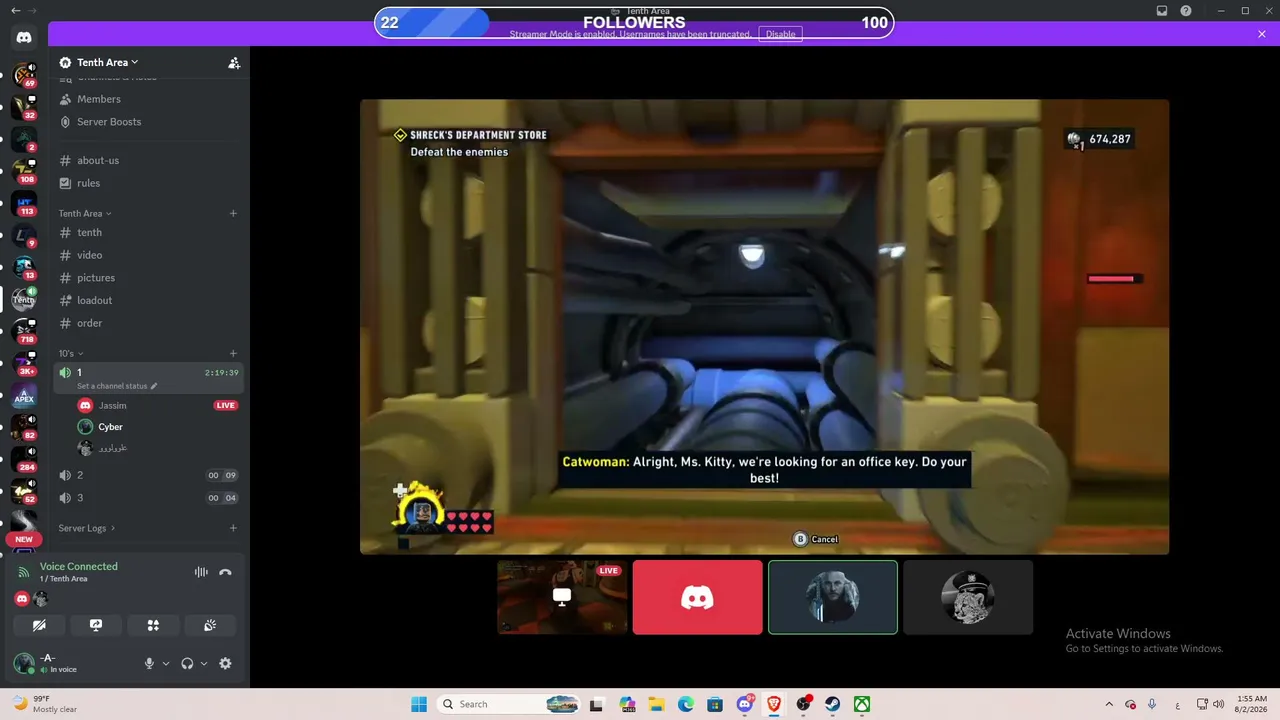Disconnect from voice with hang-up icon
This screenshot has width=1280, height=720.
(x=225, y=572)
